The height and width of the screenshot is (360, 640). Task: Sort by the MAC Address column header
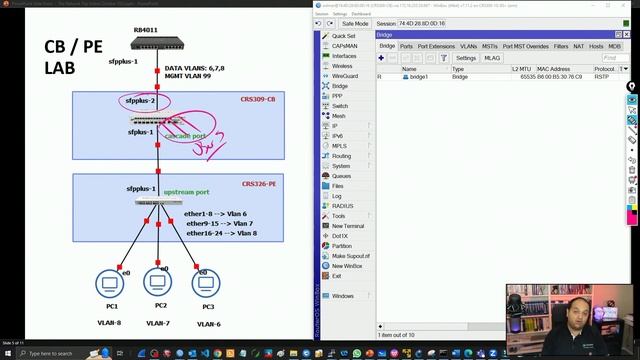564,69
